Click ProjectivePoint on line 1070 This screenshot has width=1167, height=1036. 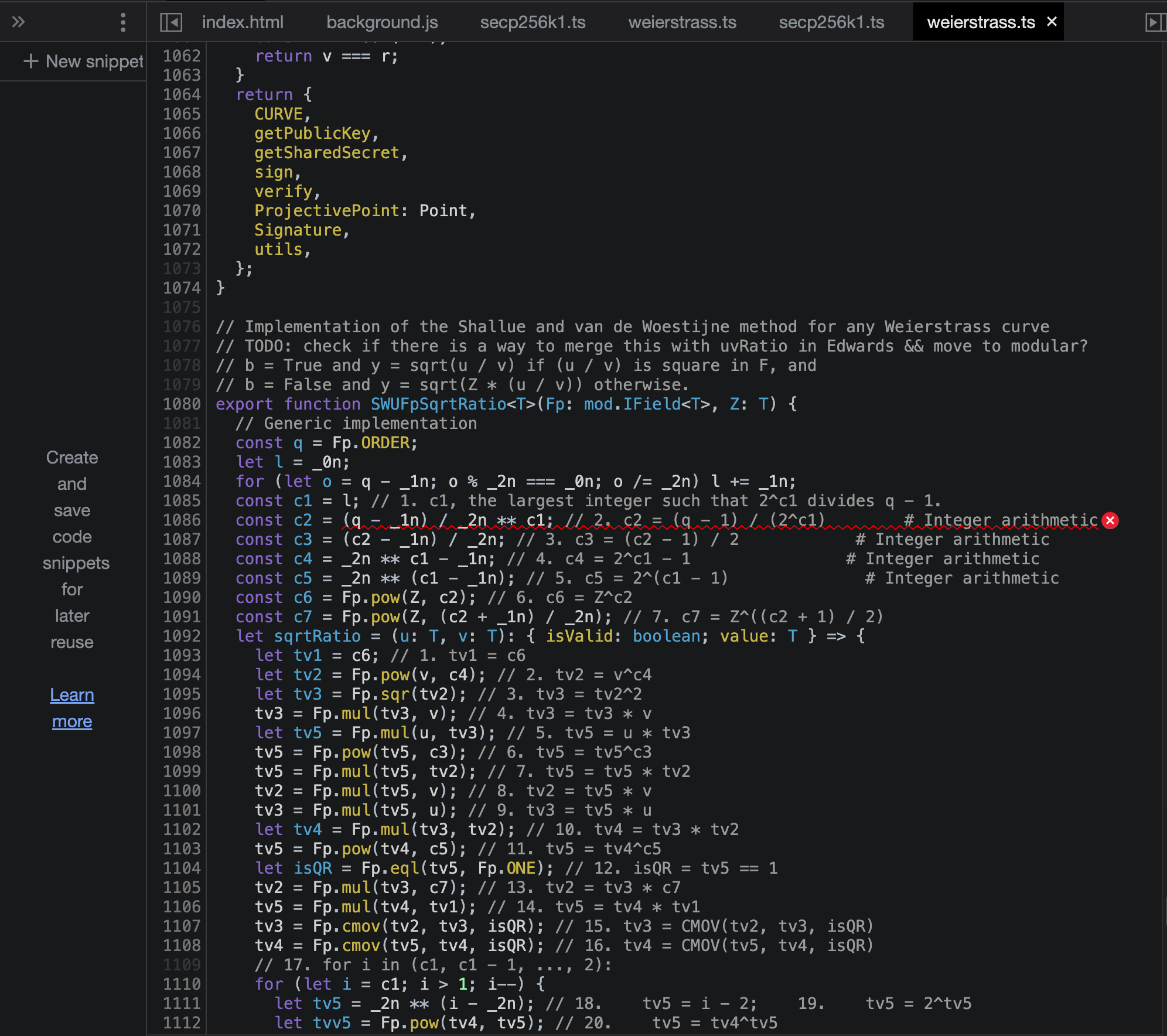[x=327, y=210]
